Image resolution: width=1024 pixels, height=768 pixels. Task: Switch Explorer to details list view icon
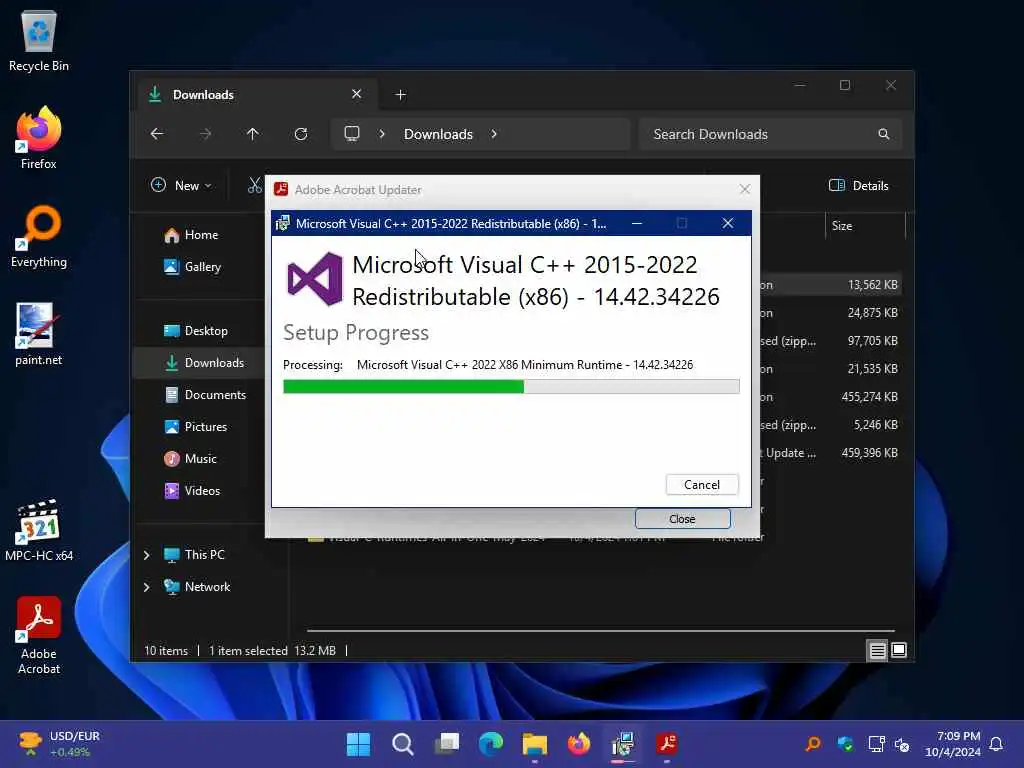tap(877, 650)
